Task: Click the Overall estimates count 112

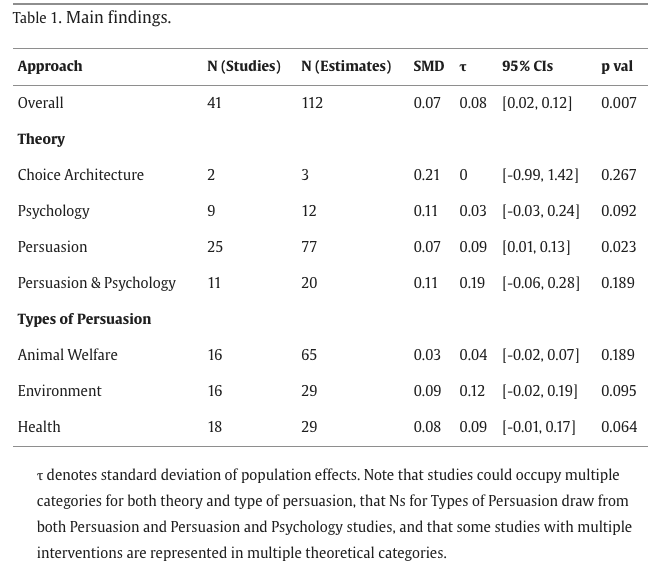Action: [312, 103]
